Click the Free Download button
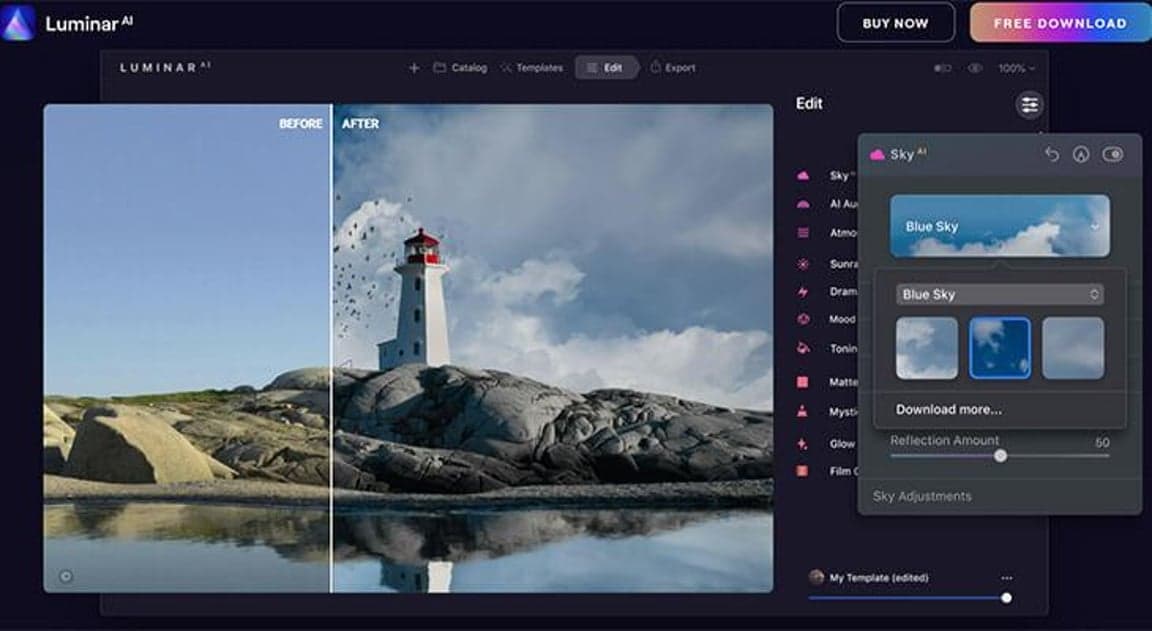Viewport: 1152px width, 631px height. (x=1060, y=22)
